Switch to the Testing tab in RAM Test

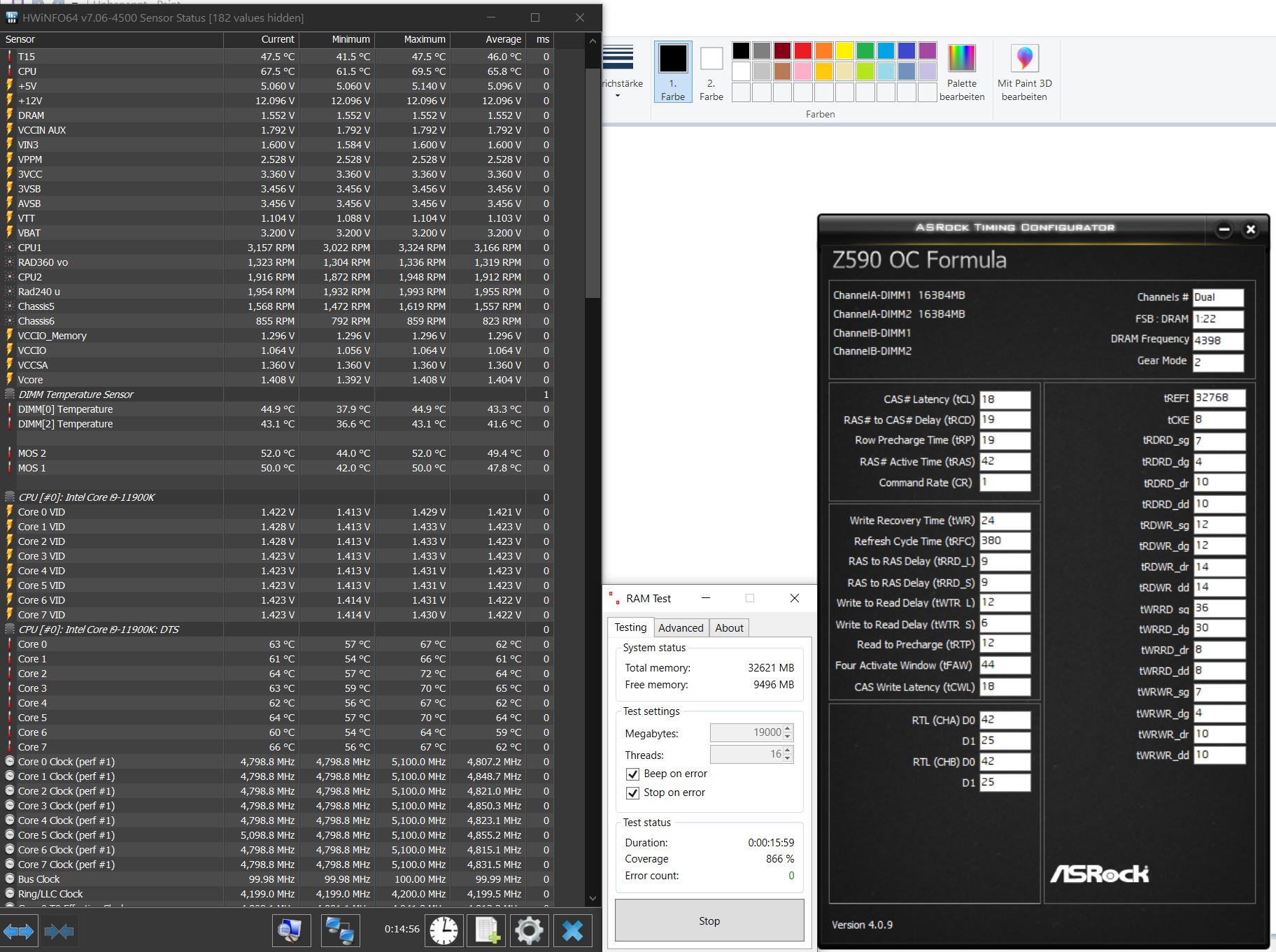(630, 627)
